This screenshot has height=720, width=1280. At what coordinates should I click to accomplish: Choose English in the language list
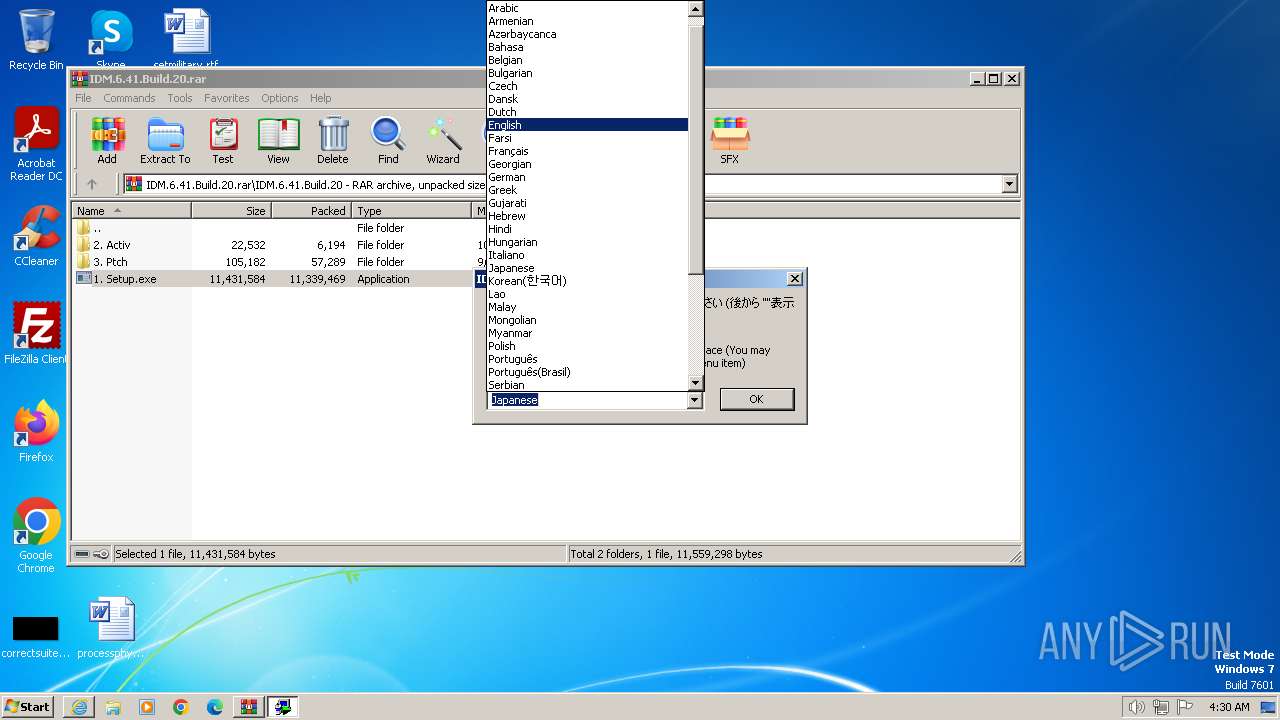click(587, 125)
